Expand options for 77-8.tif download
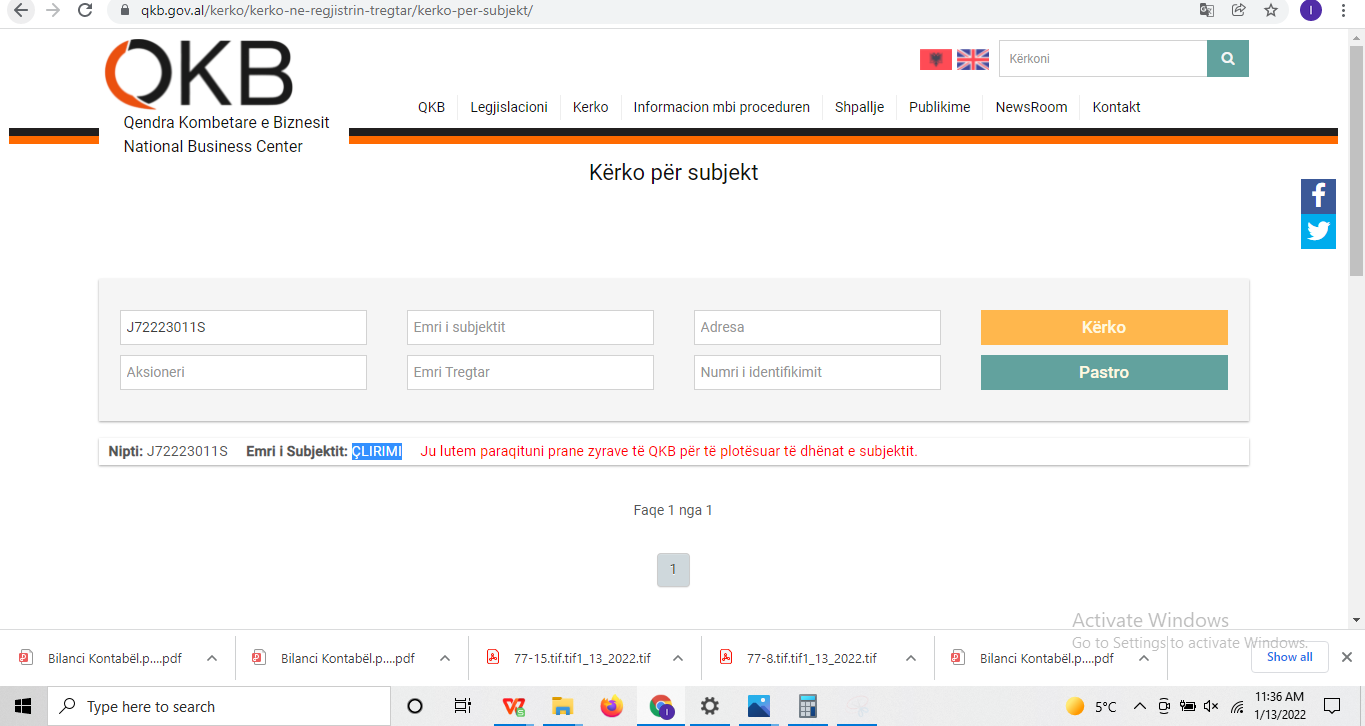The image size is (1365, 726). click(911, 658)
